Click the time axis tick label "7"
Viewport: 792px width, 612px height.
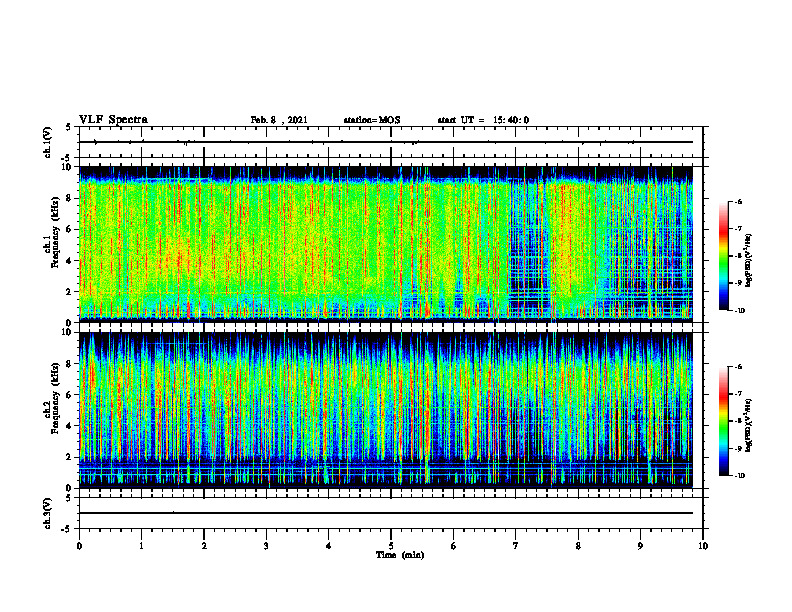coord(516,546)
